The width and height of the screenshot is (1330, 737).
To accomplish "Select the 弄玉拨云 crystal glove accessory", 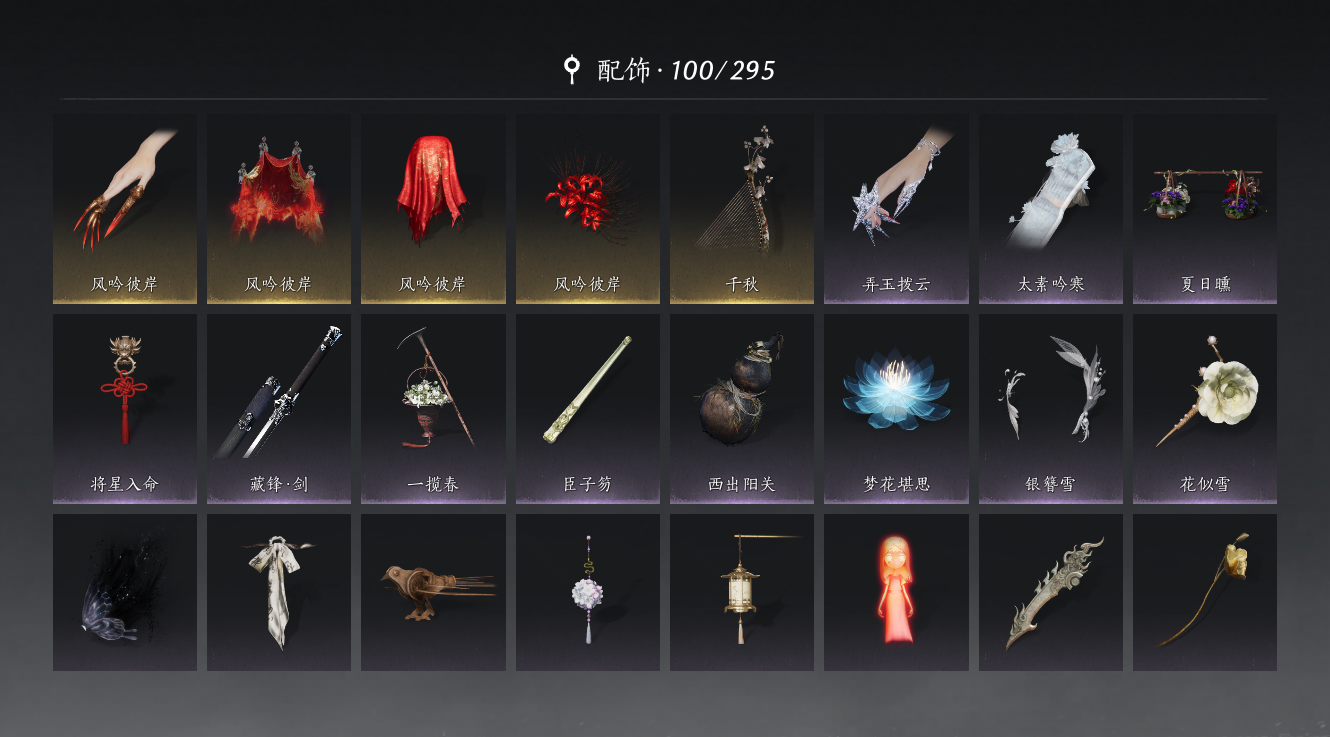I will click(896, 208).
